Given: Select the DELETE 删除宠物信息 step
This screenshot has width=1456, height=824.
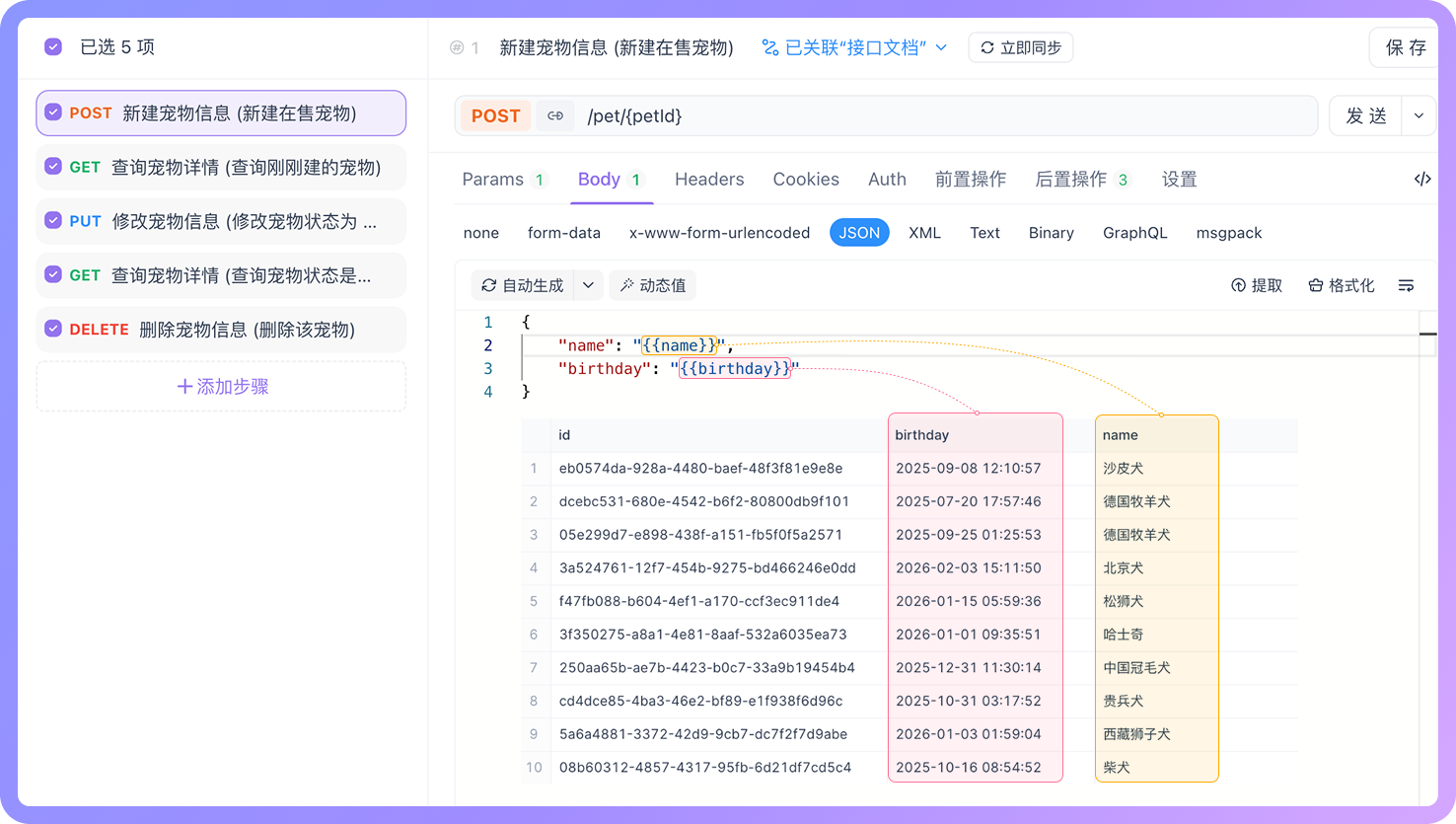Looking at the screenshot, I should [x=221, y=330].
